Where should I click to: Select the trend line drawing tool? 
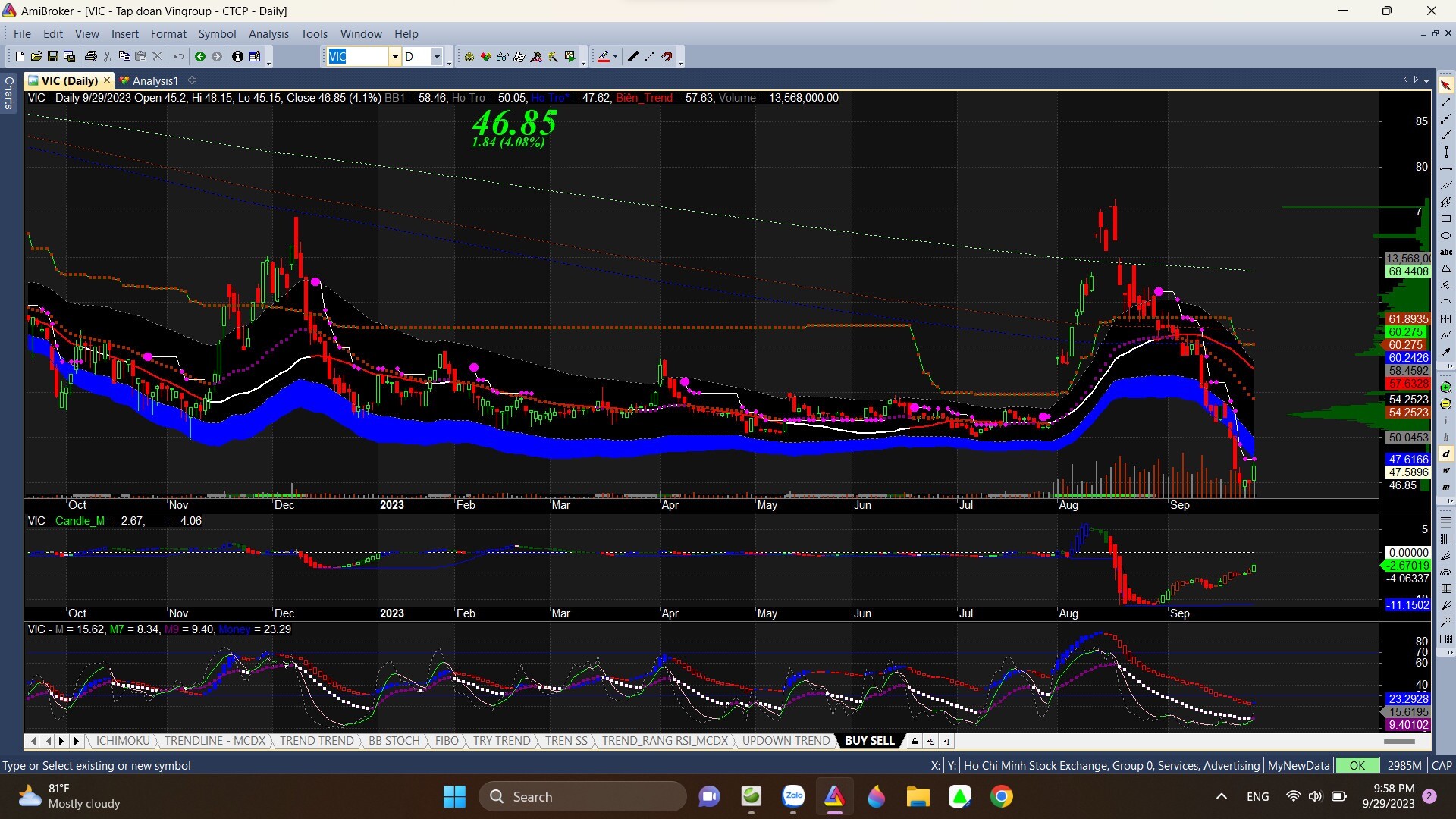[x=1446, y=102]
